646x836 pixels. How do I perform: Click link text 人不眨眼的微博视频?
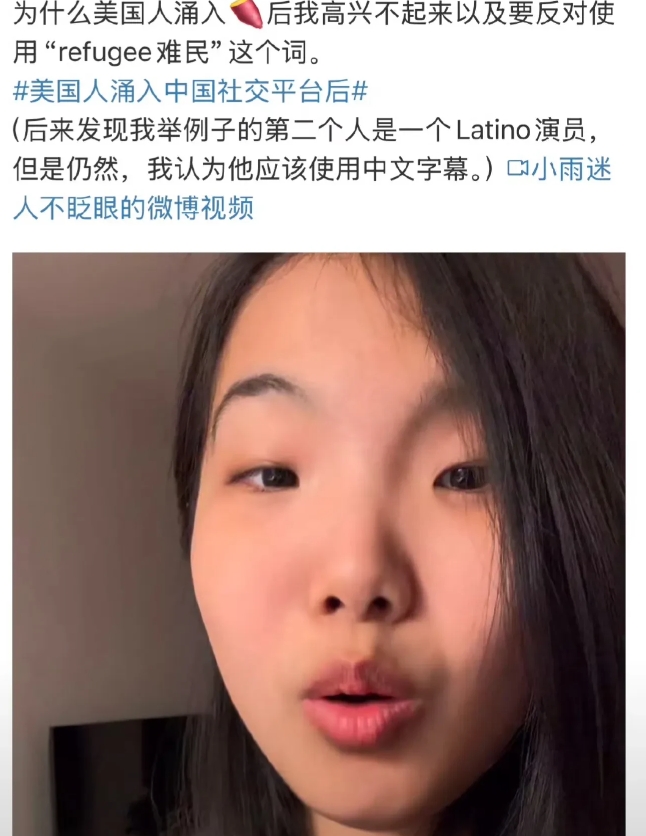[133, 208]
